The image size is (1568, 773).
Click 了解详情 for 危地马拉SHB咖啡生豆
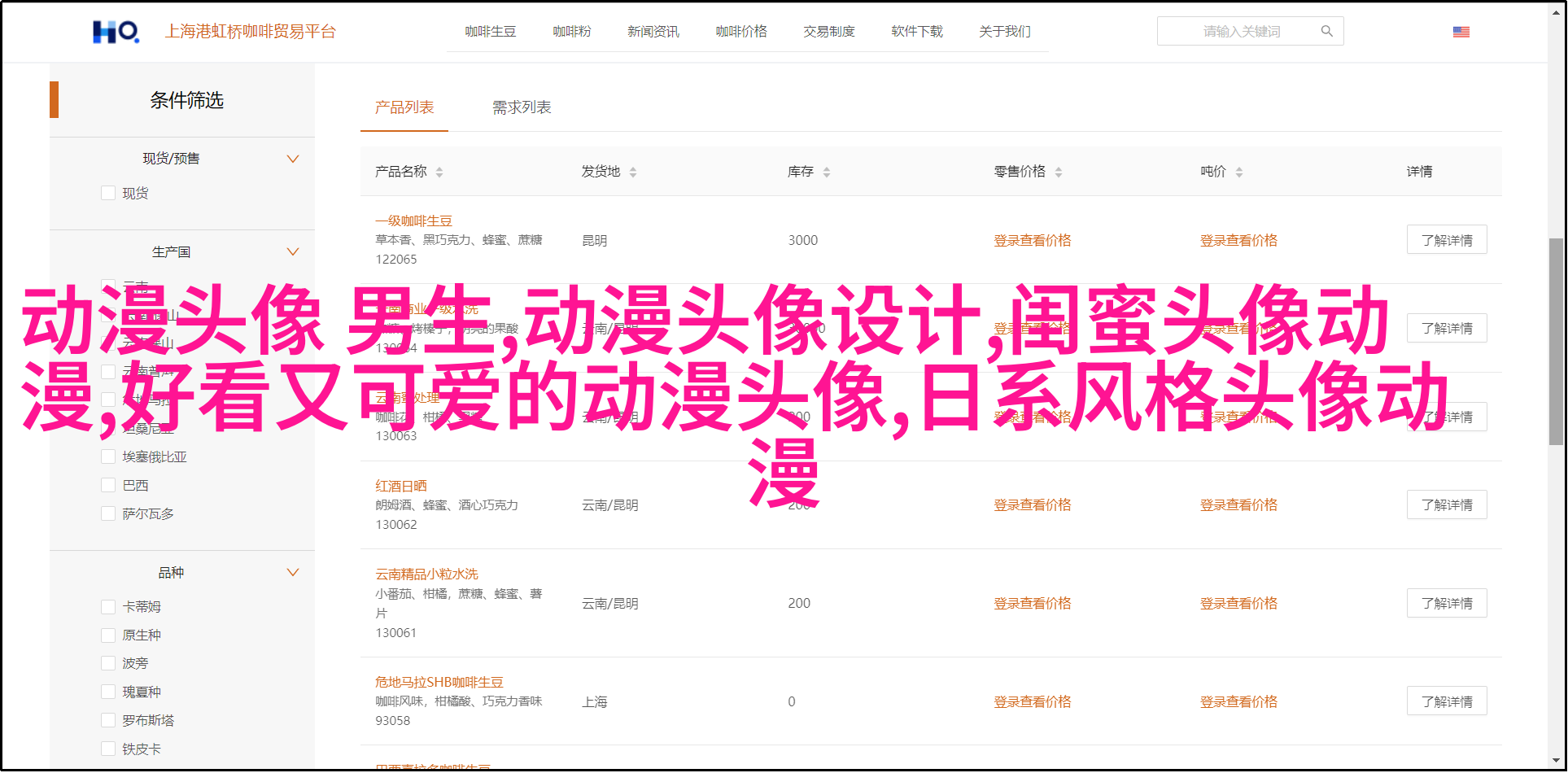click(x=1447, y=701)
